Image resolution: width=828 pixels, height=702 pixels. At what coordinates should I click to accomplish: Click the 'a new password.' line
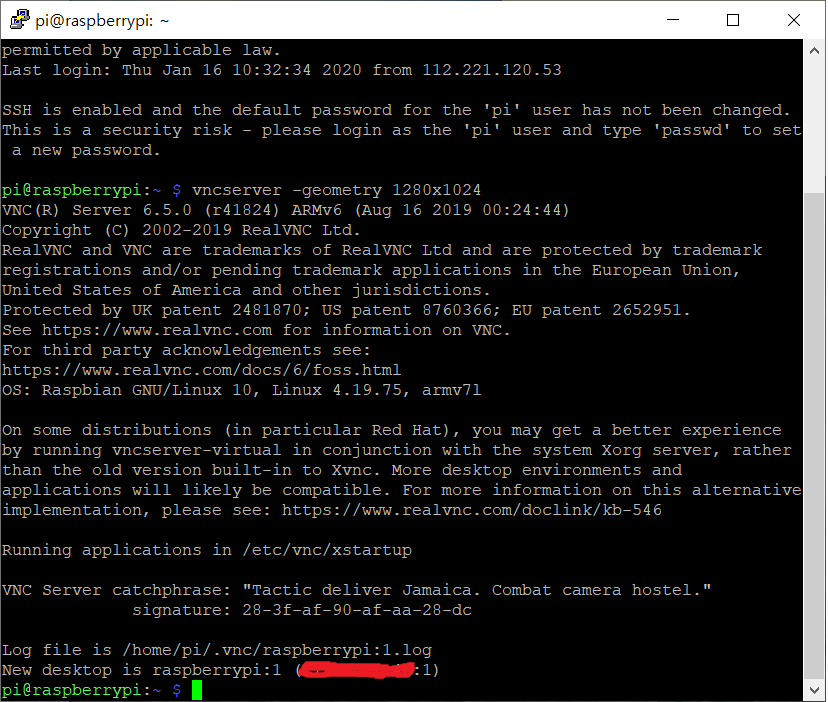(86, 150)
